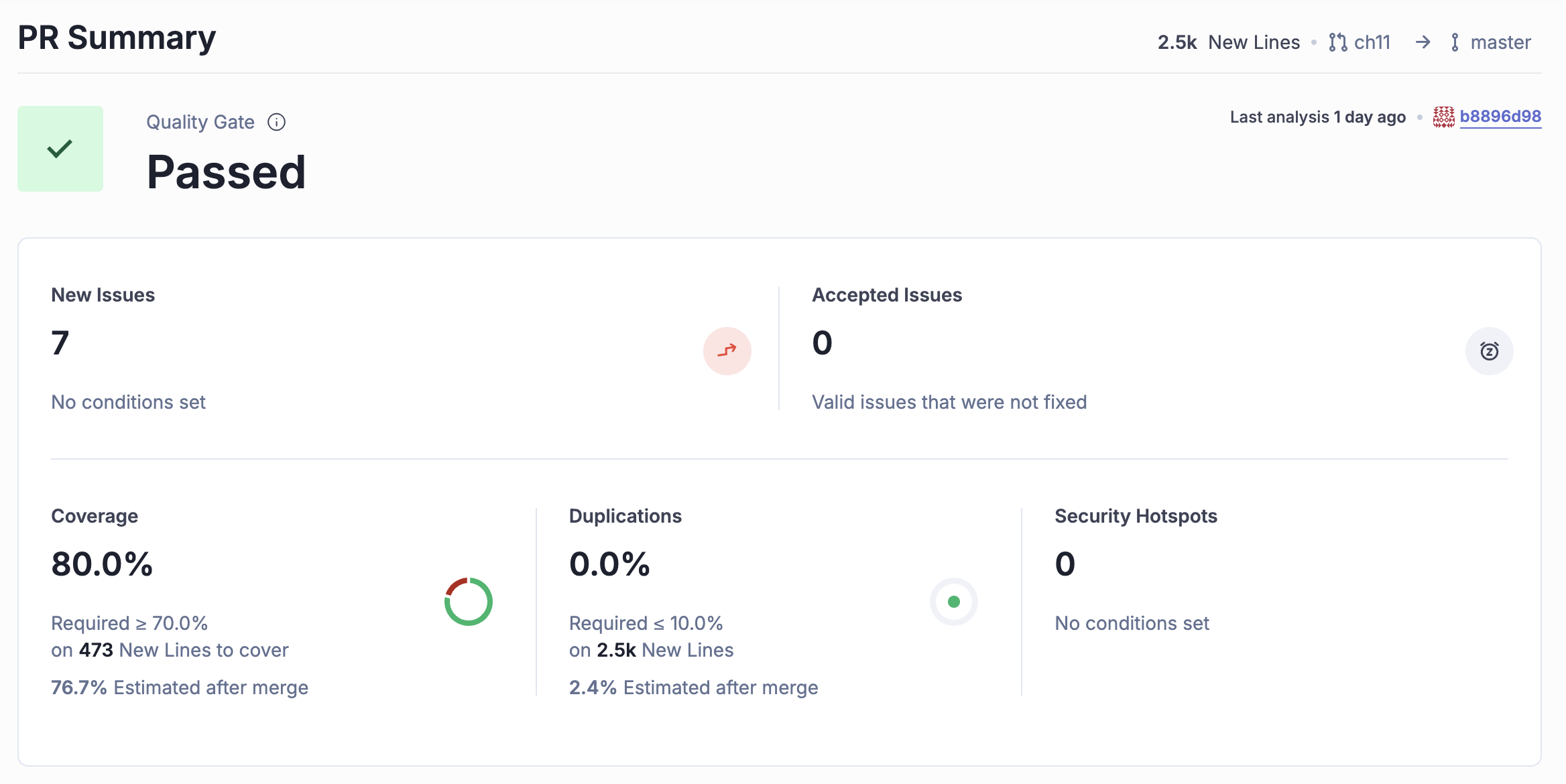The width and height of the screenshot is (1566, 784).
Task: Open the 0.0% Duplications value
Action: tap(609, 564)
